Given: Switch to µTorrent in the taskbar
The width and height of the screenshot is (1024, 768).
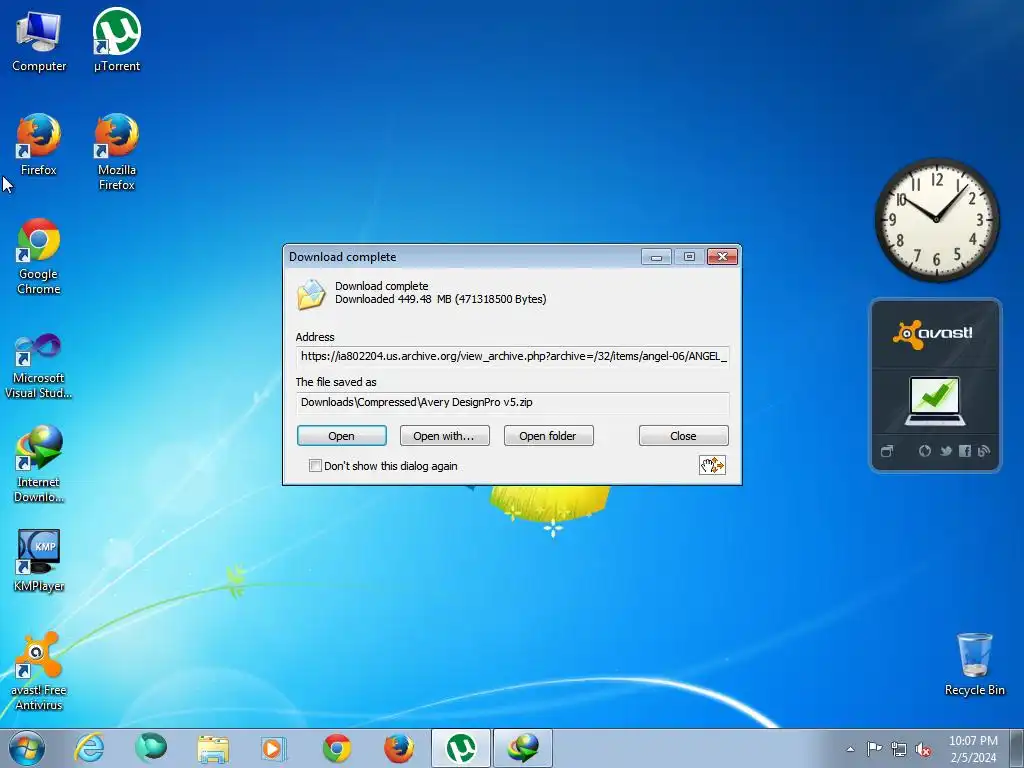Looking at the screenshot, I should tap(460, 748).
